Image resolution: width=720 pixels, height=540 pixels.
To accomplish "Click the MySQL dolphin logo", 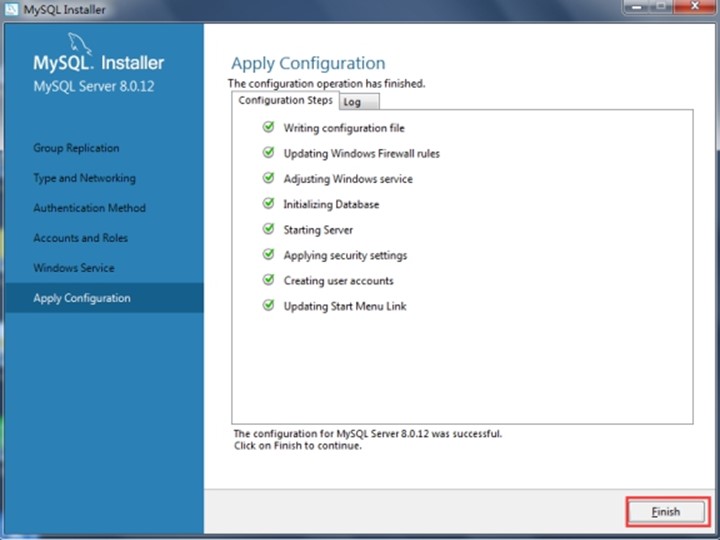I will click(x=80, y=44).
